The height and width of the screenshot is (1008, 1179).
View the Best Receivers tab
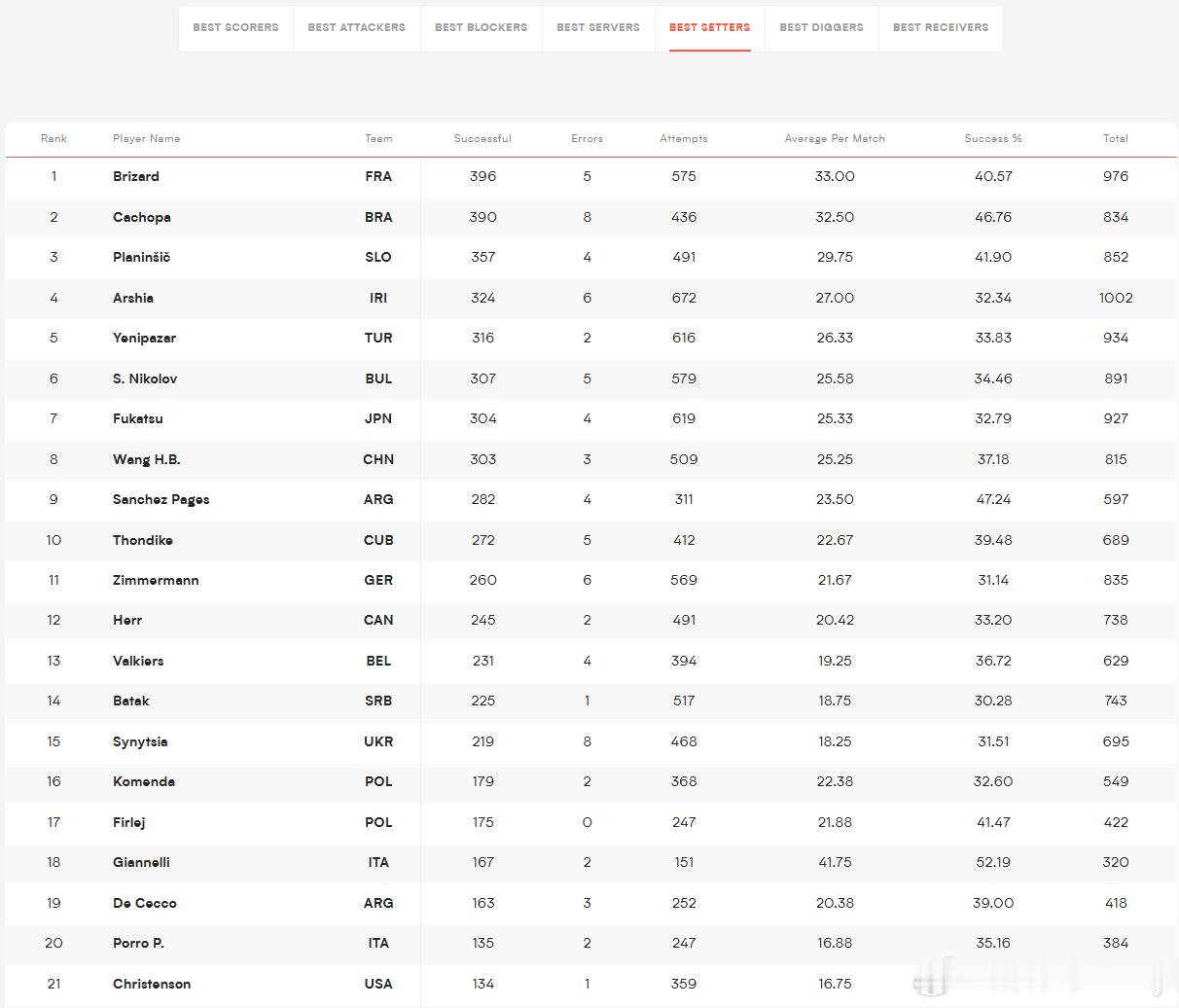click(941, 27)
